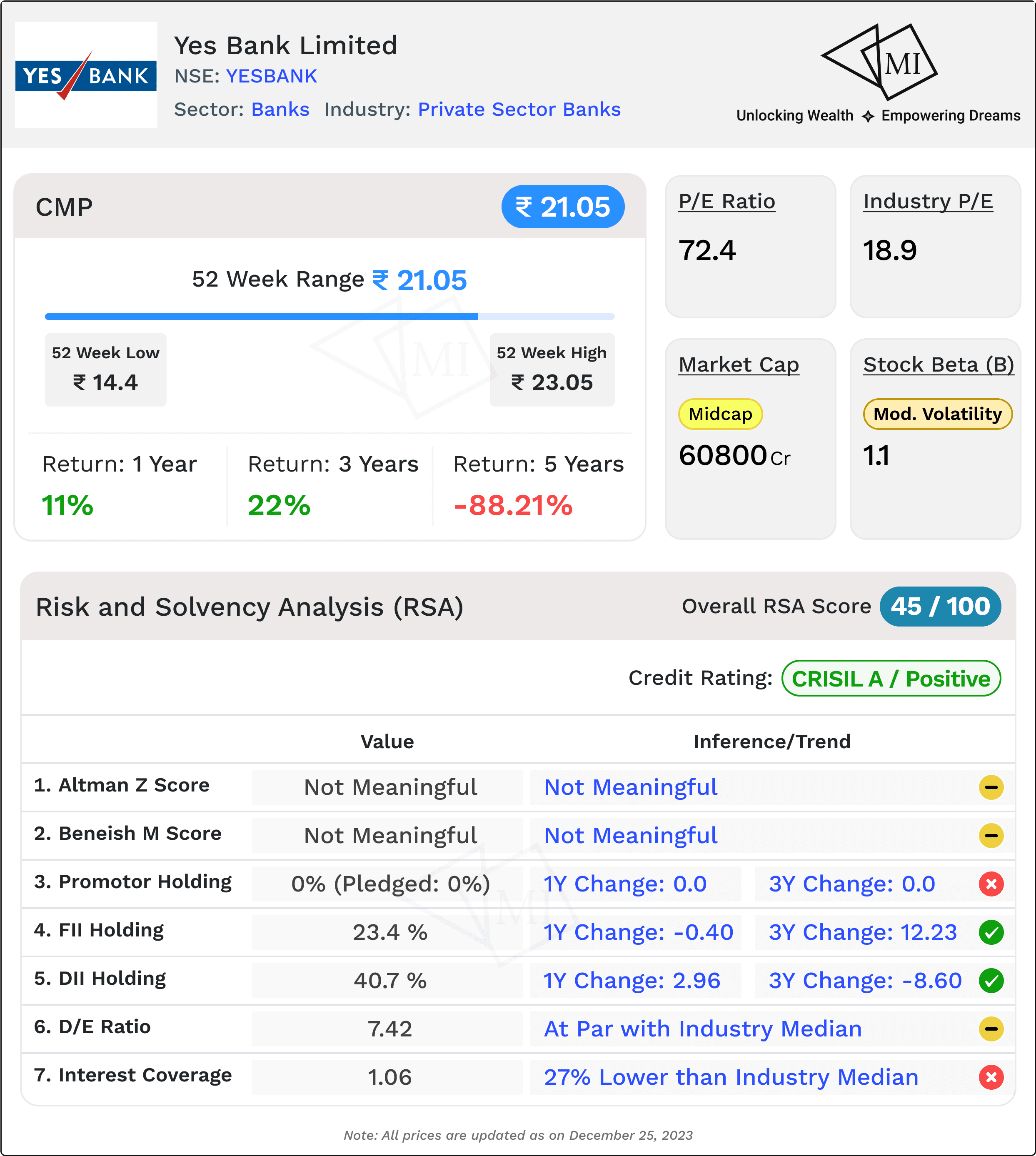Click the Interest Coverage row label

click(132, 1075)
